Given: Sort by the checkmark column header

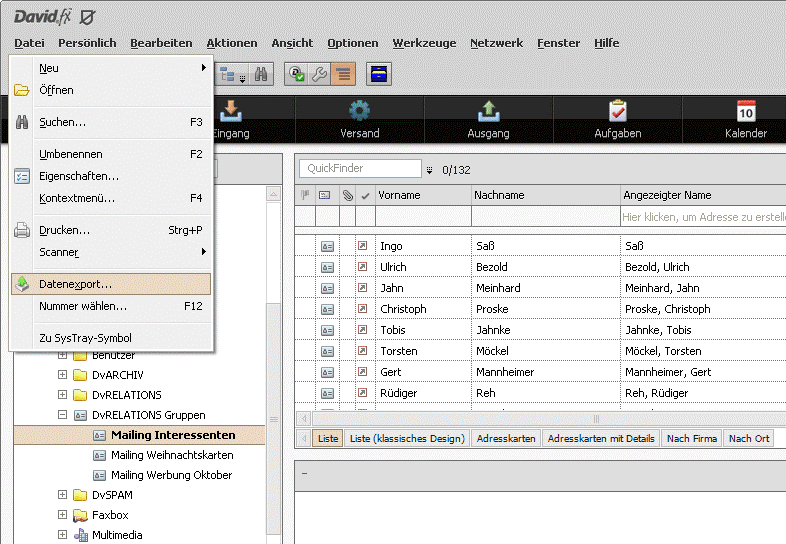Looking at the screenshot, I should 365,196.
